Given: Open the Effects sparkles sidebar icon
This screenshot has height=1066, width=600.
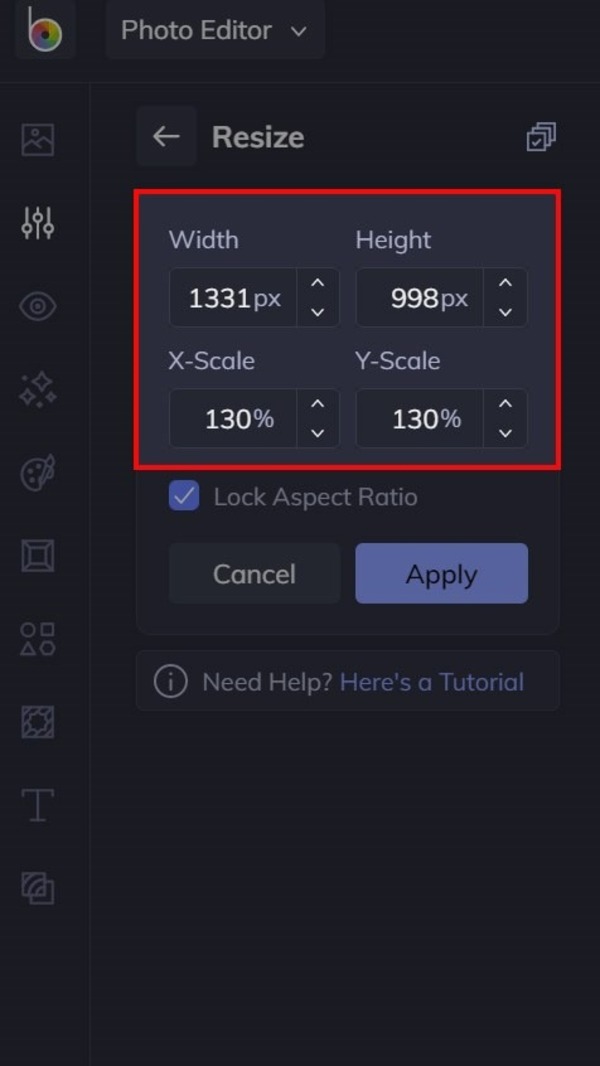Looking at the screenshot, I should [x=38, y=390].
